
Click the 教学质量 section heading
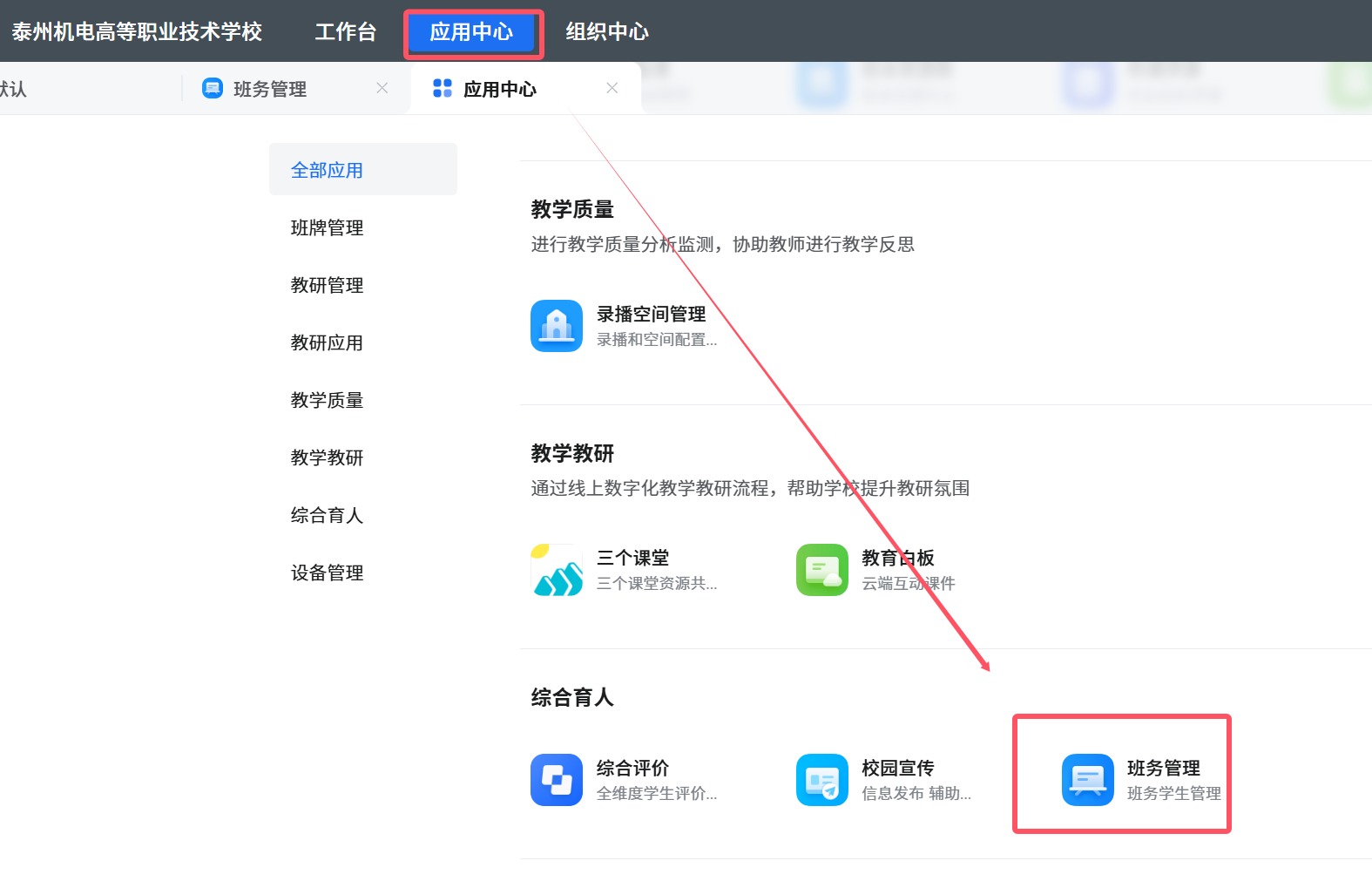pos(572,209)
